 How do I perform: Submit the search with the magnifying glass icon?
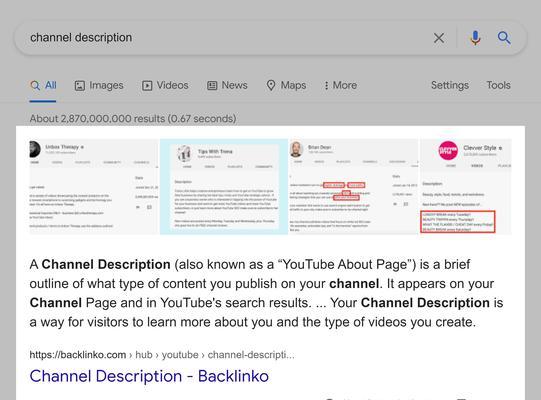[504, 38]
